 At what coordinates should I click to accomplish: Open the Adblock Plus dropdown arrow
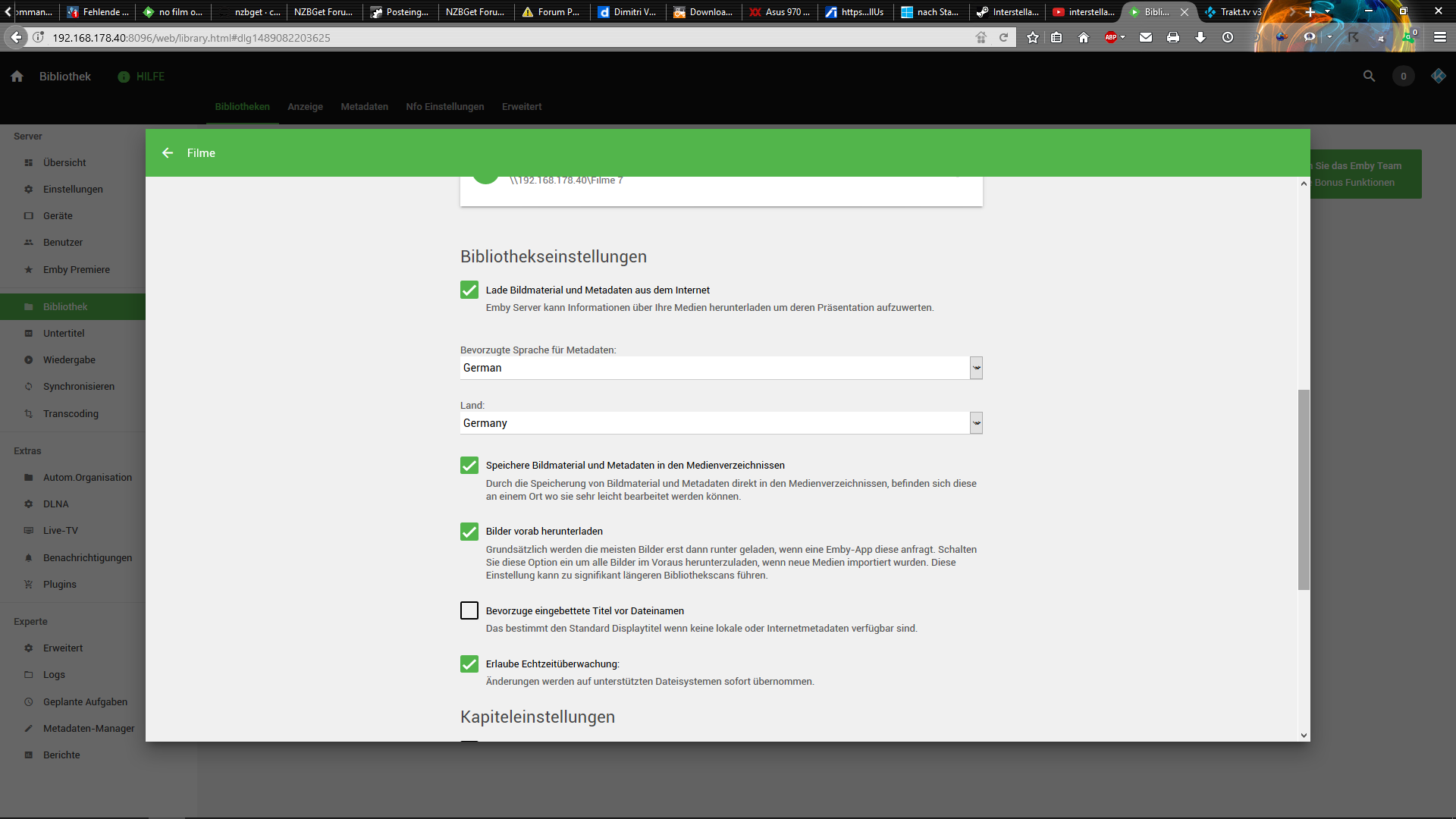1123,37
